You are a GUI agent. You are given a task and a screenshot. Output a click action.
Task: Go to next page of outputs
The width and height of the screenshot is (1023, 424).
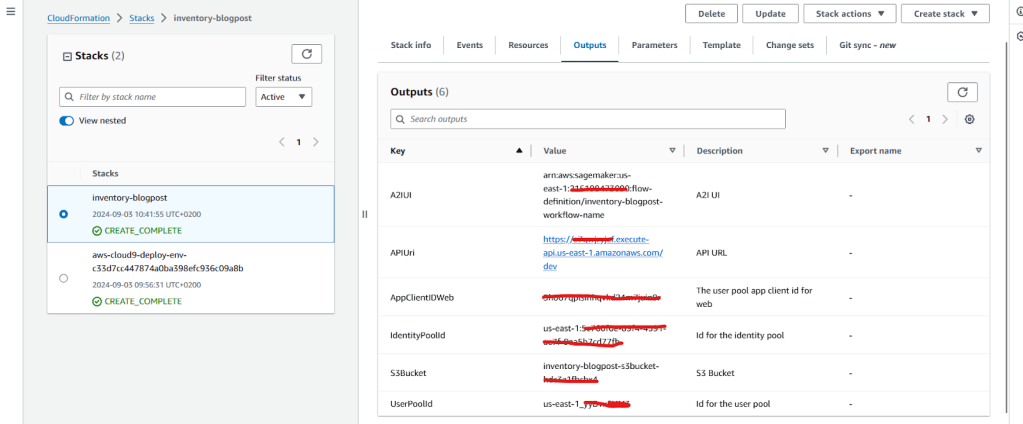pos(946,119)
